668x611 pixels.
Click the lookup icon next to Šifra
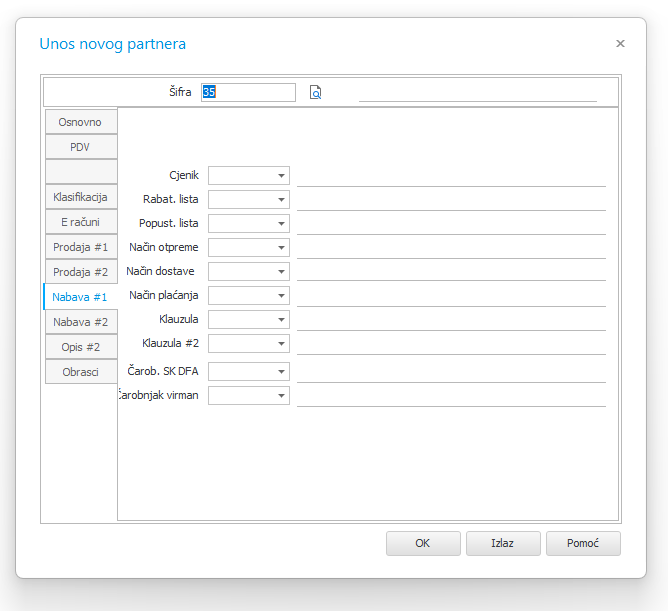(315, 92)
